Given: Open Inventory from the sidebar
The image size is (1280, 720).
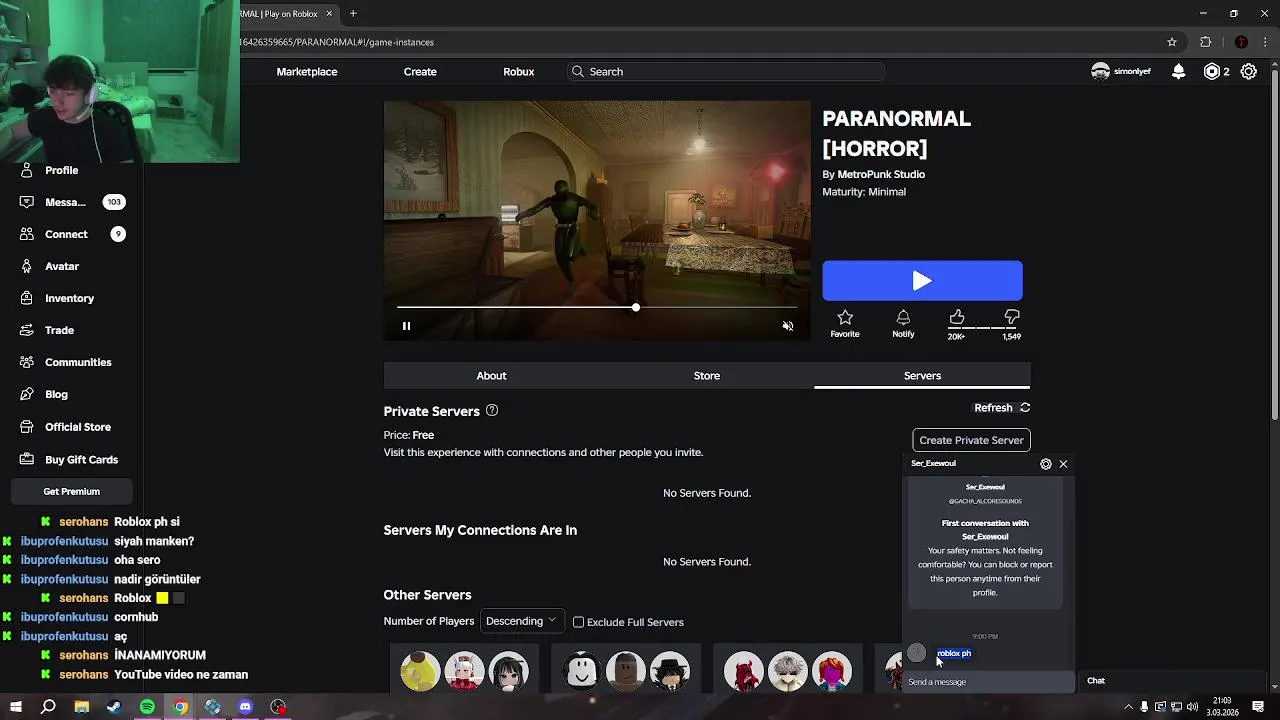Looking at the screenshot, I should coord(69,298).
